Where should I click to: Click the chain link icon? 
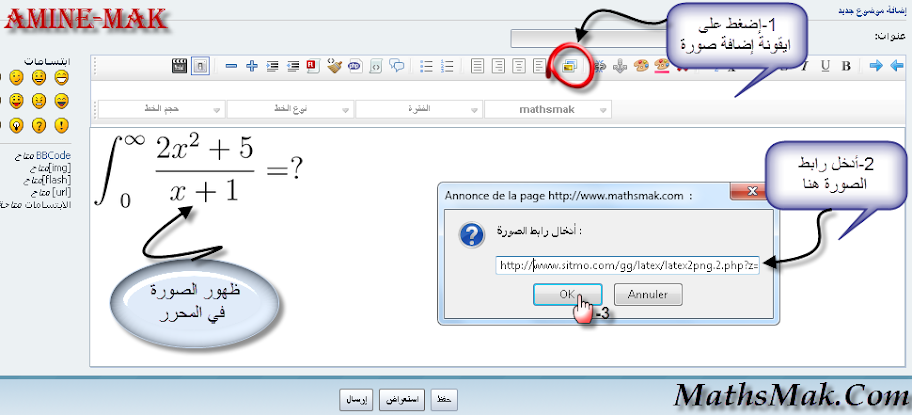coord(599,66)
